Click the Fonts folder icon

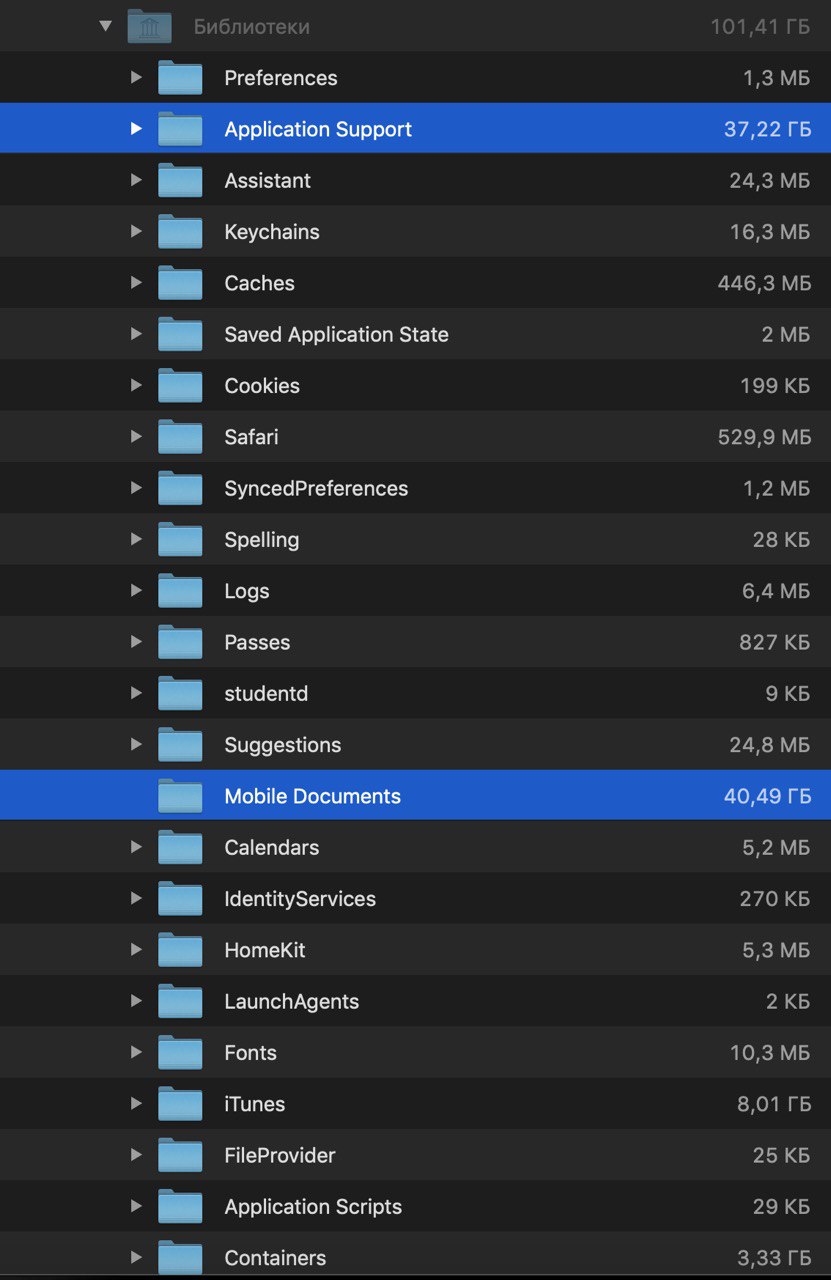[180, 1052]
